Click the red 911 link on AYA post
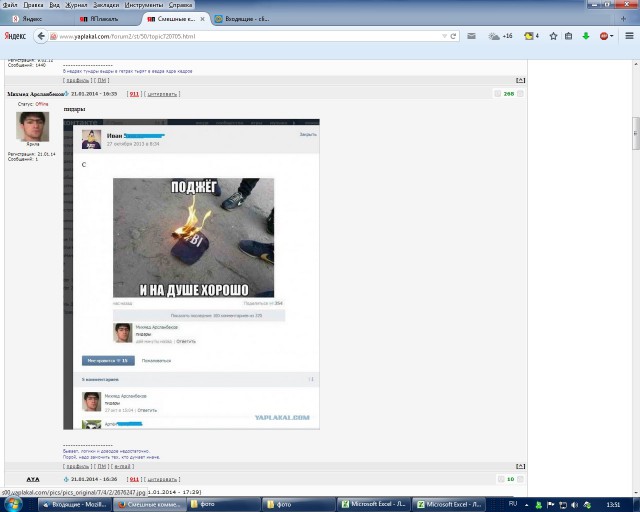This screenshot has width=640, height=512. point(134,479)
